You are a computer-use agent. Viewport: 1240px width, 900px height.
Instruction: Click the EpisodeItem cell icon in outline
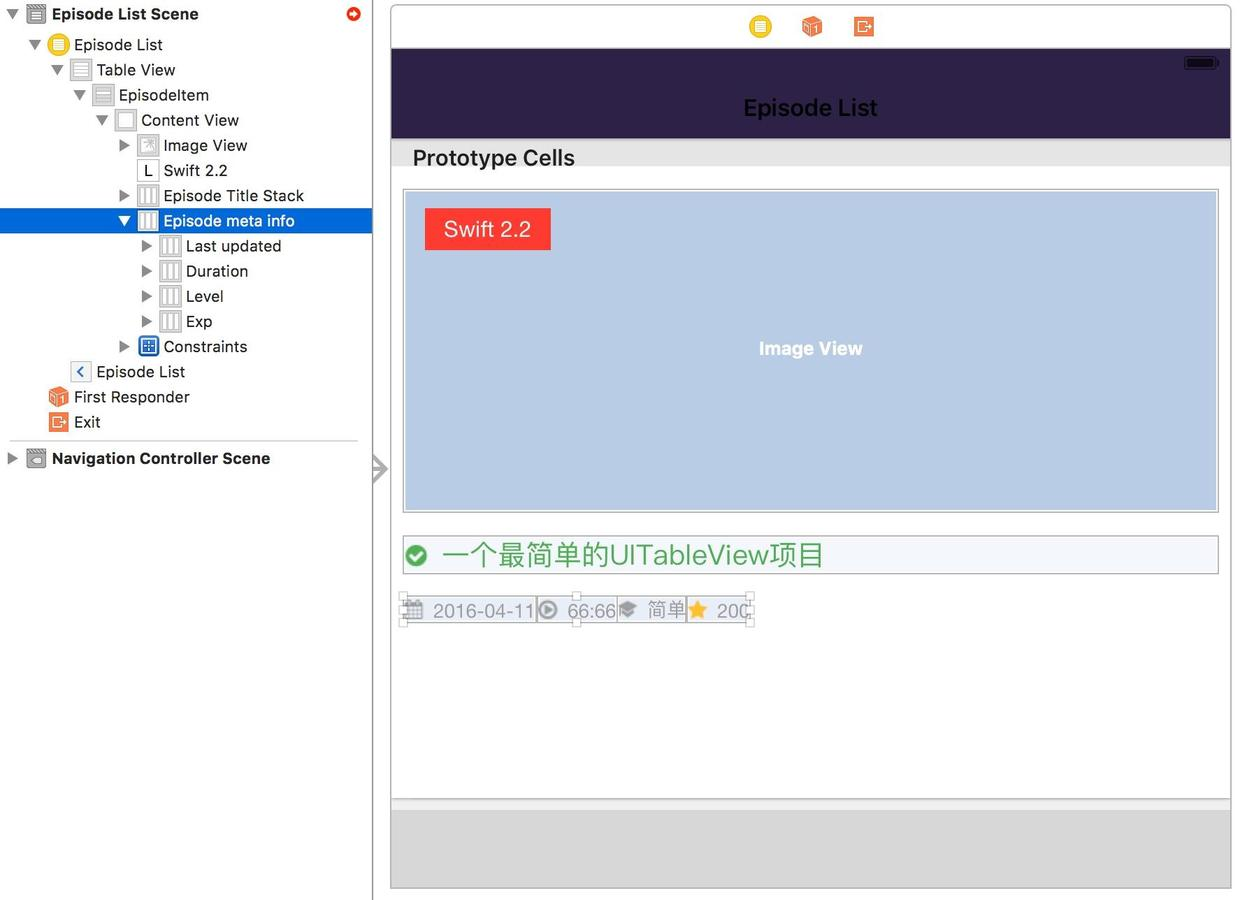click(103, 95)
